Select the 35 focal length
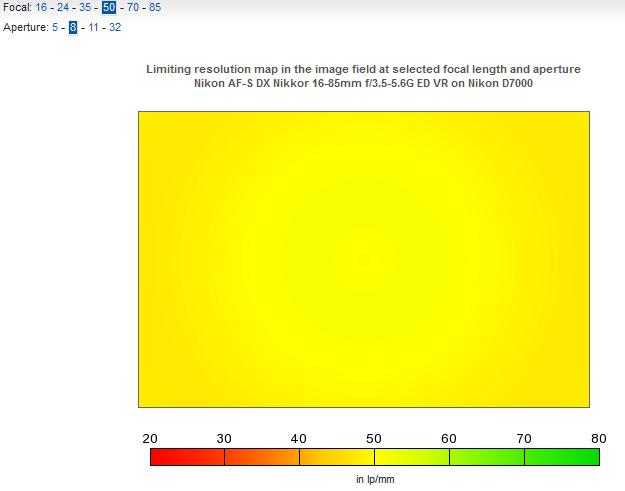Viewport: 625px width, 491px height. click(x=85, y=7)
